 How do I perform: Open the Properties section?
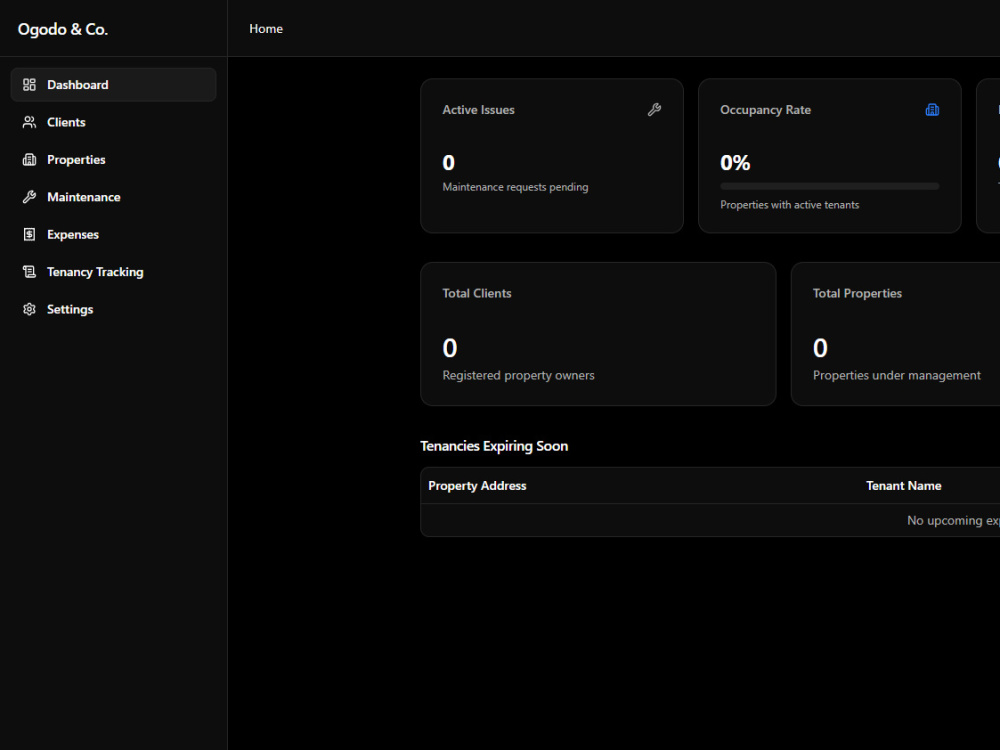tap(114, 159)
